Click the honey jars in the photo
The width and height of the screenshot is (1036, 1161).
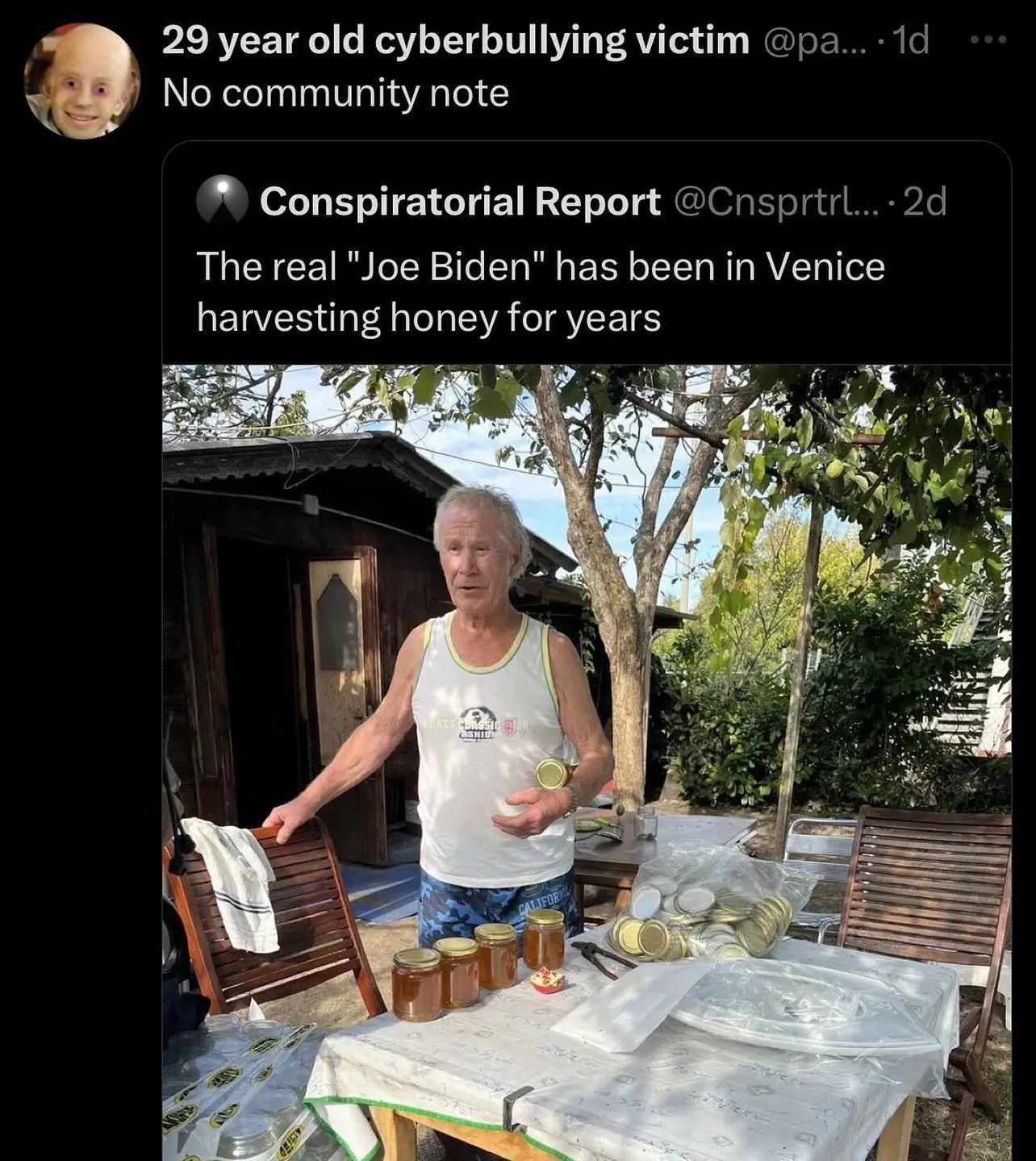pos(478,963)
